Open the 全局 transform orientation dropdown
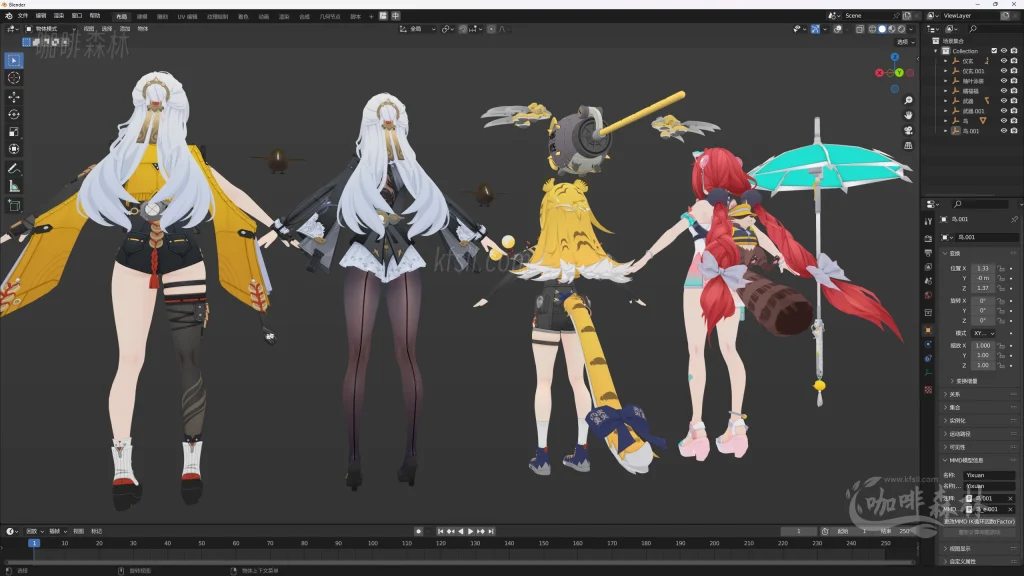The width and height of the screenshot is (1024, 576). [x=417, y=29]
